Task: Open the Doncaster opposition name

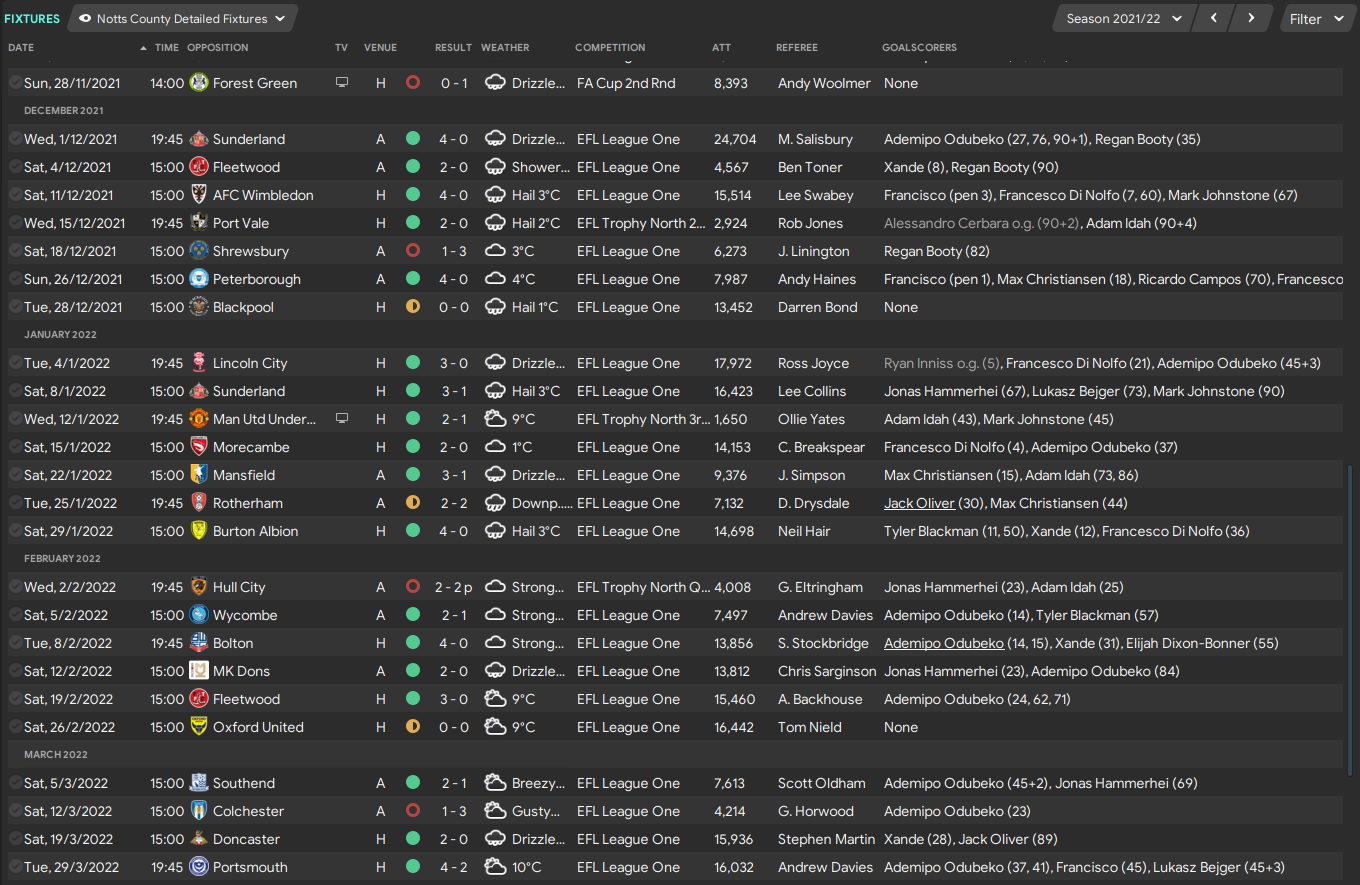Action: [x=246, y=839]
